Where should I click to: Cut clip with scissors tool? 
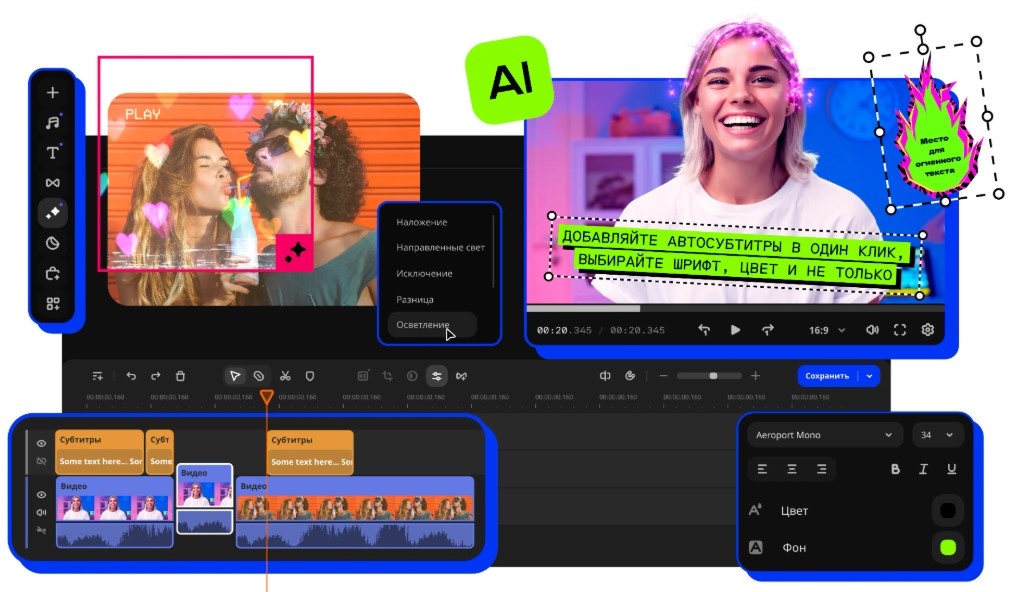pos(285,376)
